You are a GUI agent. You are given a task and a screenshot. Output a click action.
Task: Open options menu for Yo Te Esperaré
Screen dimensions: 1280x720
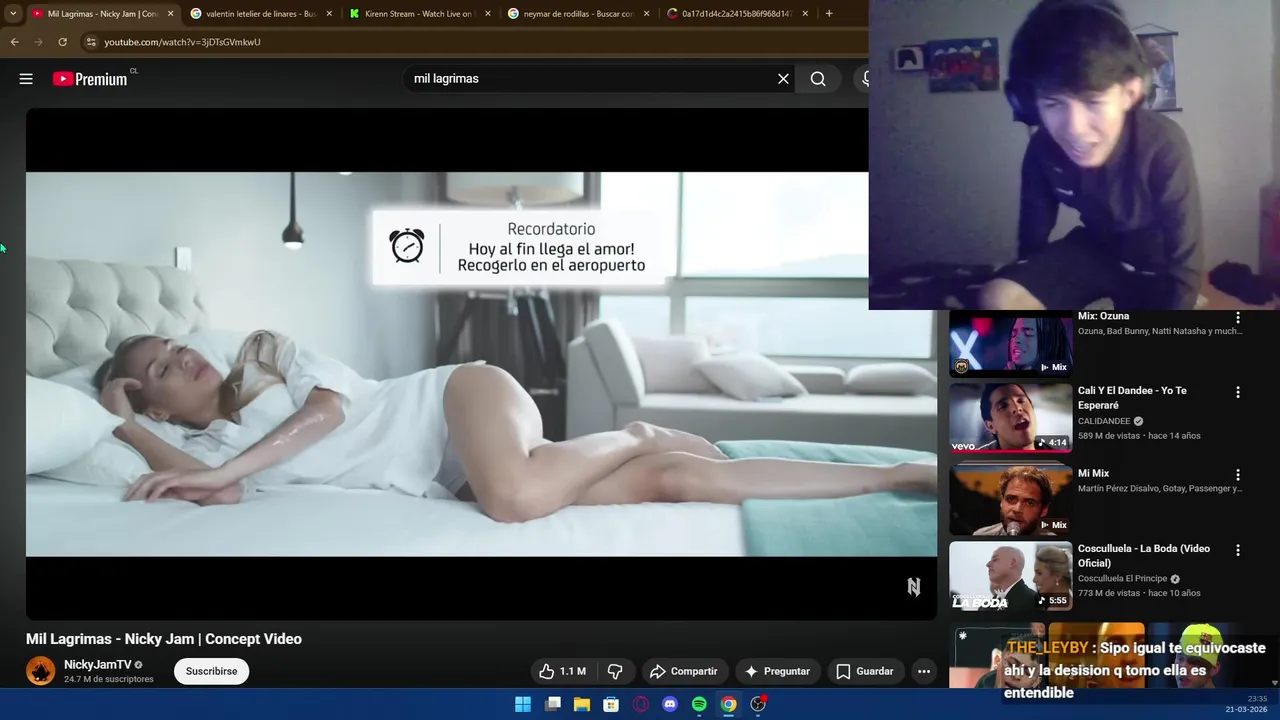pos(1238,393)
